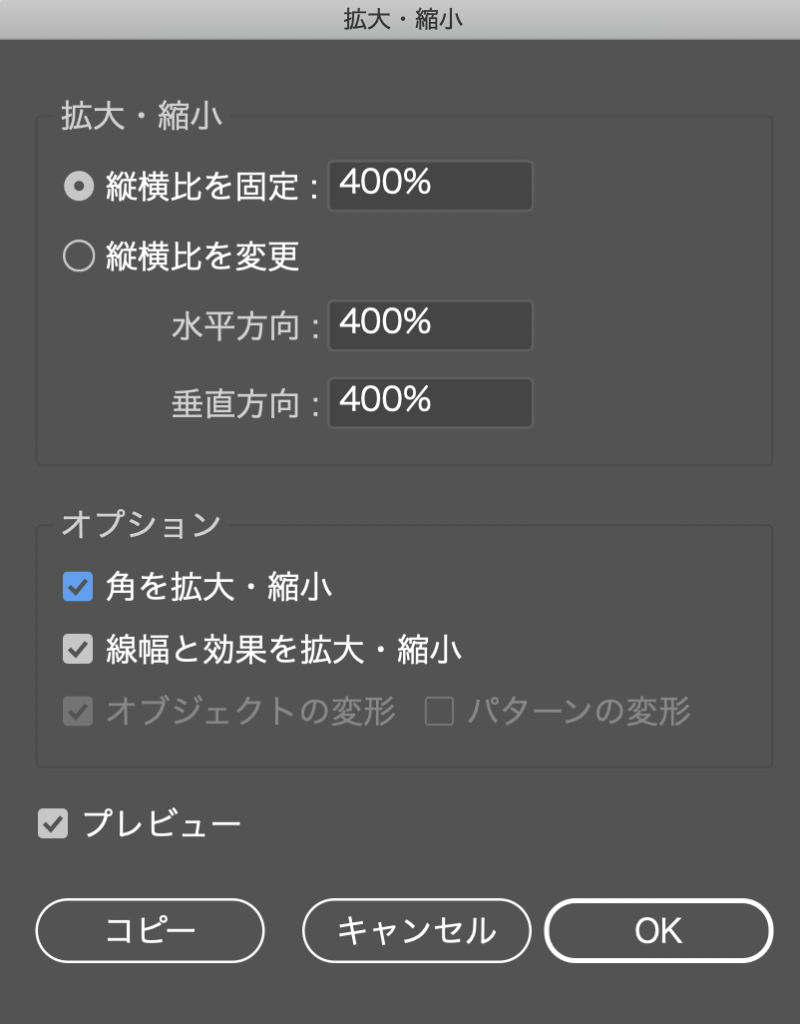800x1024 pixels.
Task: Click the プレビュー label text
Action: click(162, 825)
